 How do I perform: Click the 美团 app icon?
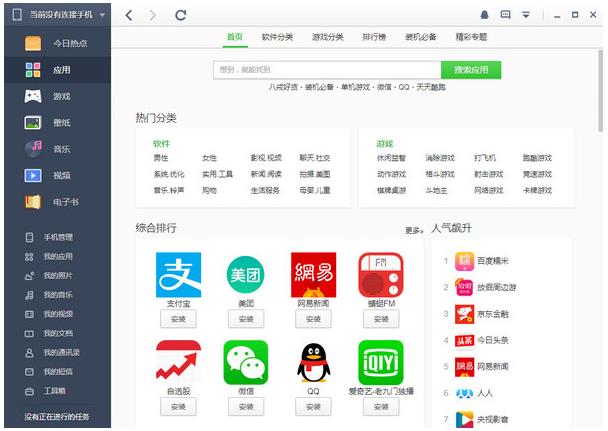245,275
